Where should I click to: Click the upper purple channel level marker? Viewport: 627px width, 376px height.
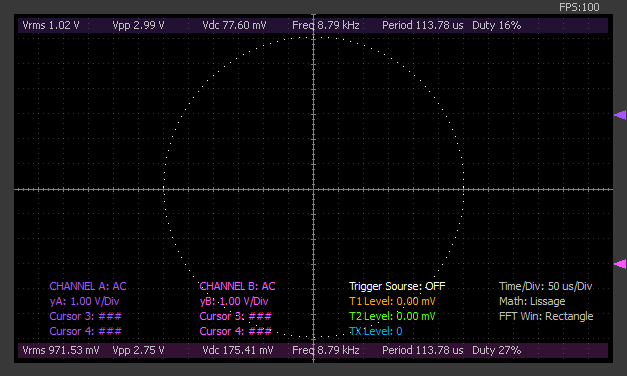(620, 115)
